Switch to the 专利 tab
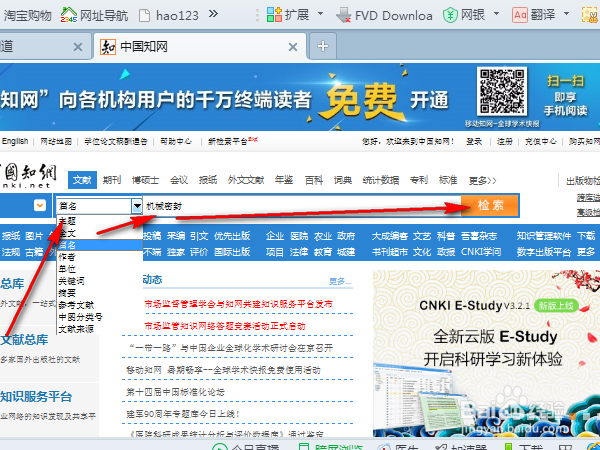 (x=419, y=180)
